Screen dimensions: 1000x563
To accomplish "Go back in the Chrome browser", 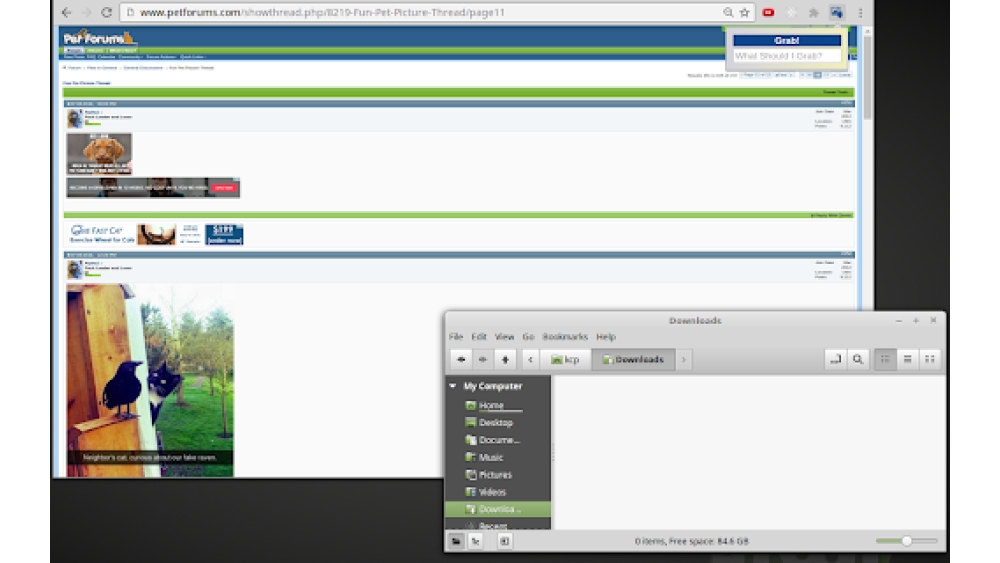I will pyautogui.click(x=66, y=12).
